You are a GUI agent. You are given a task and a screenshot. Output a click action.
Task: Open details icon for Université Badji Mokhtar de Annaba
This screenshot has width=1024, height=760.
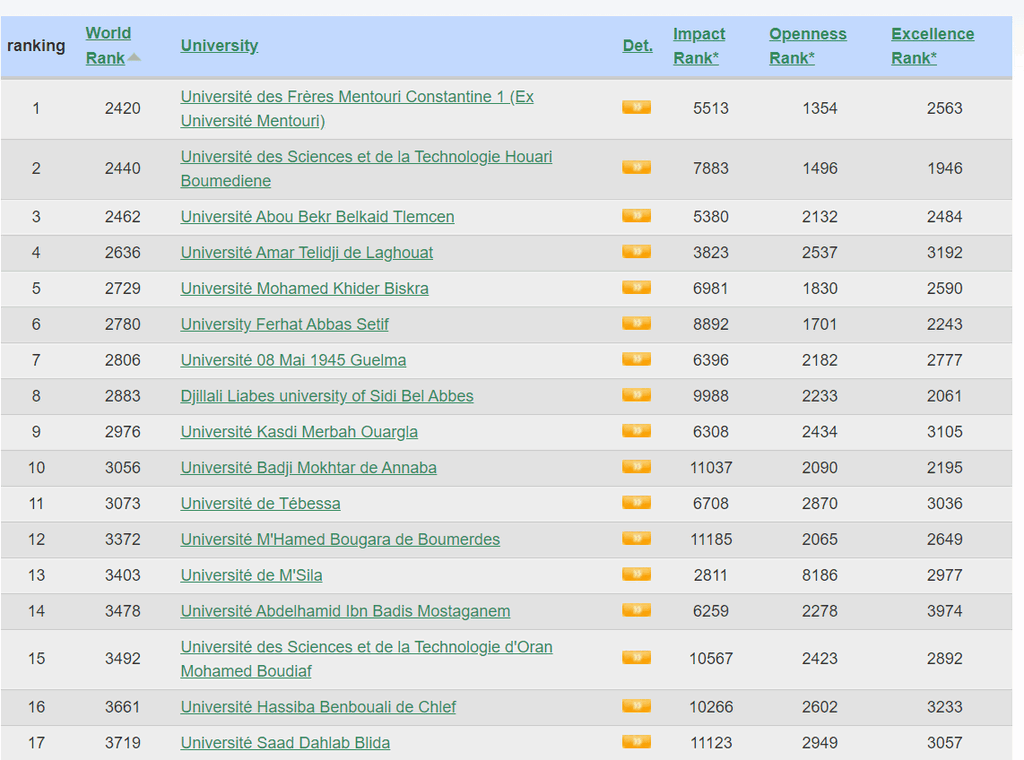point(636,467)
